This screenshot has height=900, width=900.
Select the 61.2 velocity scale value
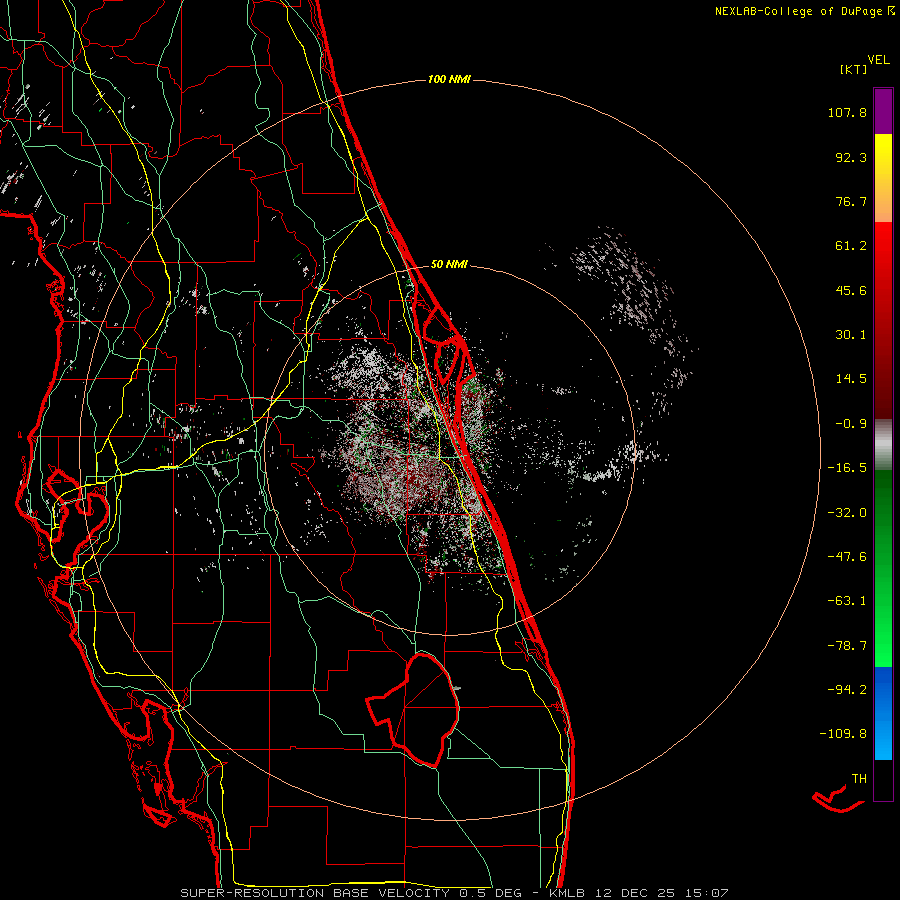[851, 246]
